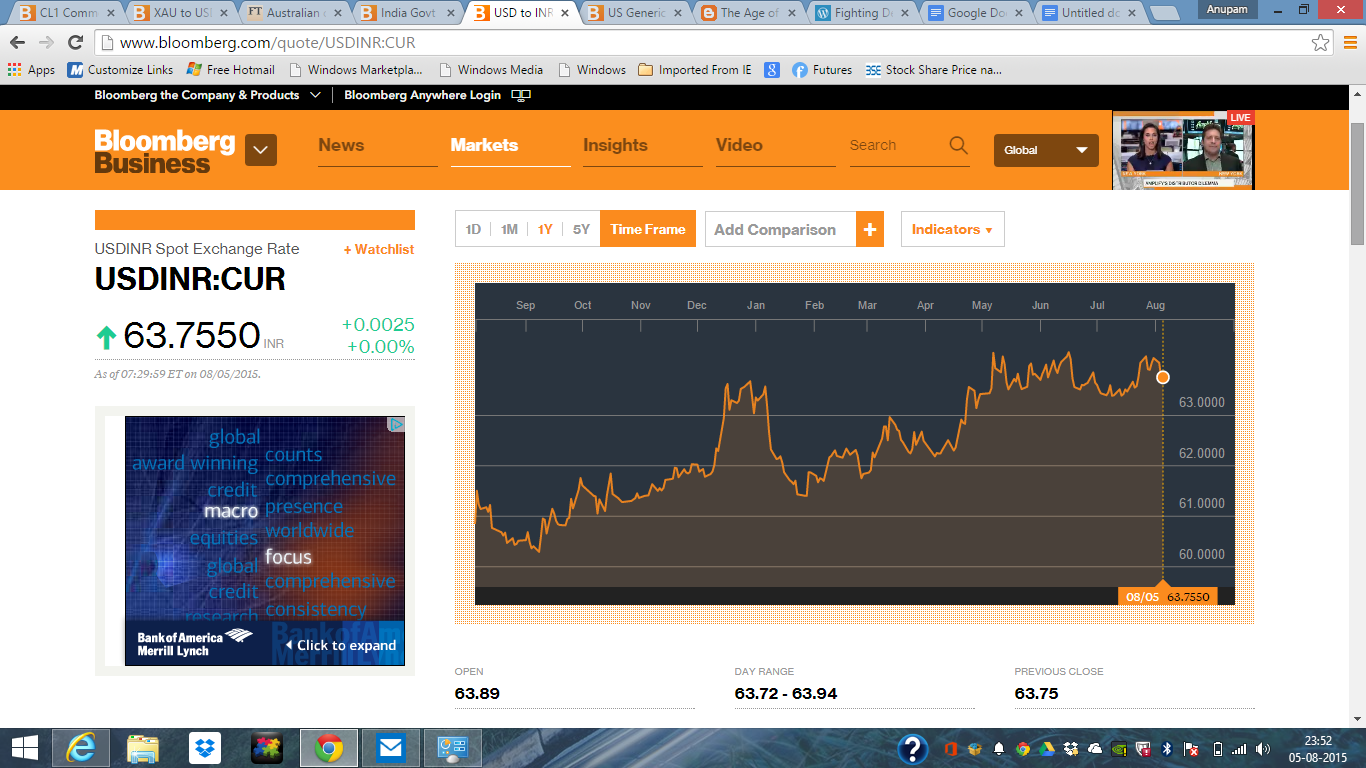Viewport: 1366px width, 768px height.
Task: Select the 1D chart range
Action: 473,229
